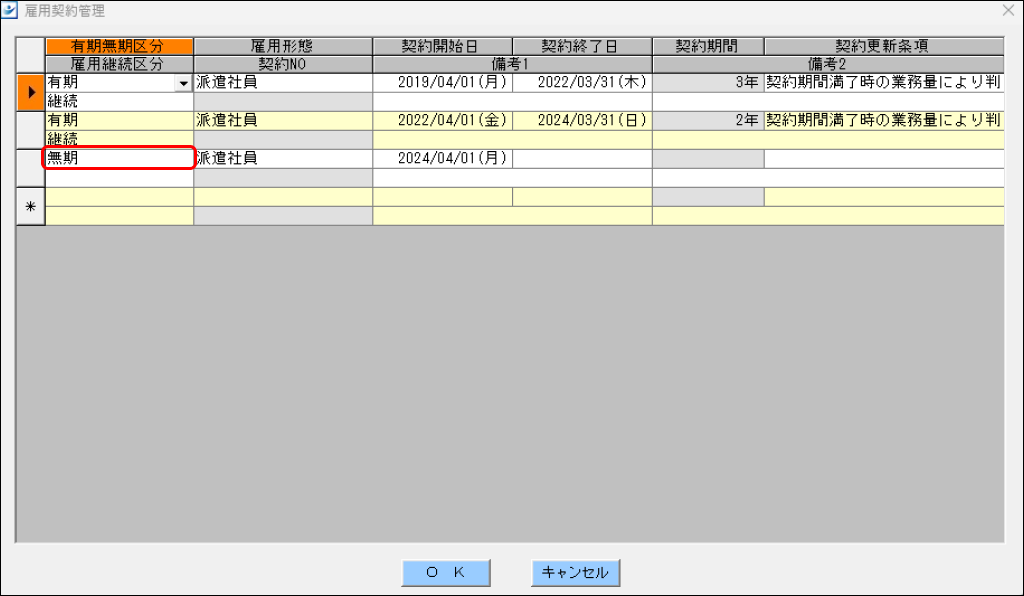Open the 有期 dropdown arrow in the first row
The width and height of the screenshot is (1024, 596).
point(184,84)
